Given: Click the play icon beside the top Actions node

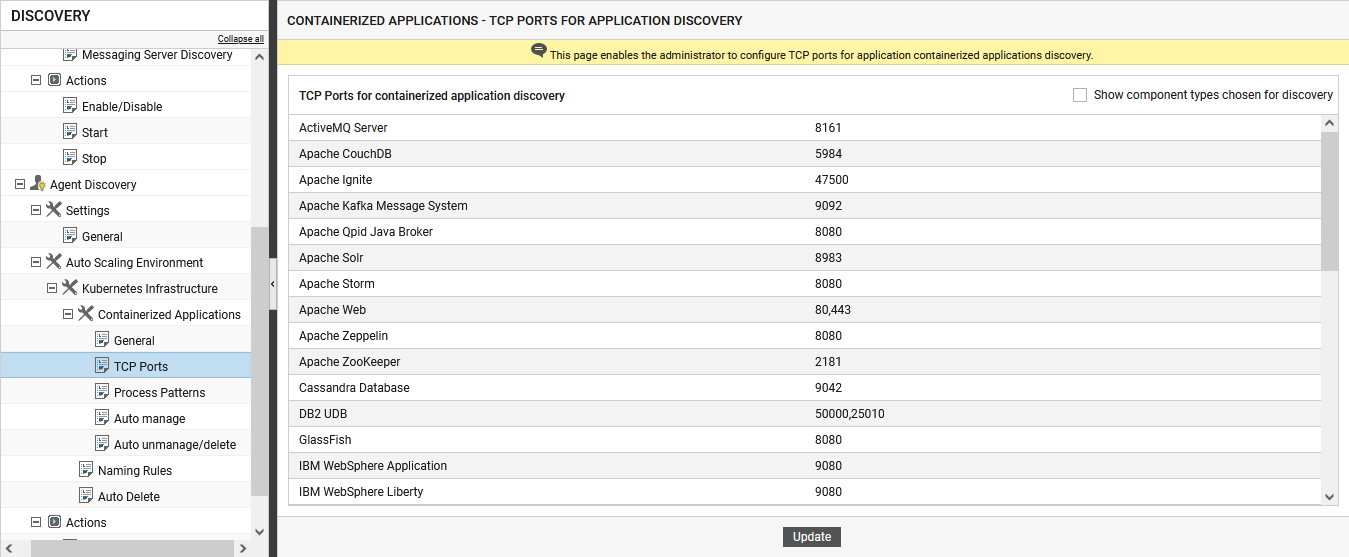Looking at the screenshot, I should coord(54,80).
